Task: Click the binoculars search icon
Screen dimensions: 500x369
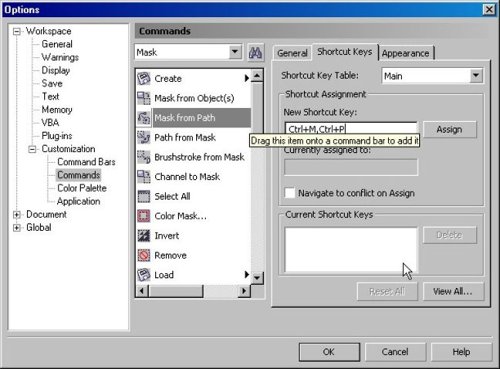Action: tap(255, 53)
